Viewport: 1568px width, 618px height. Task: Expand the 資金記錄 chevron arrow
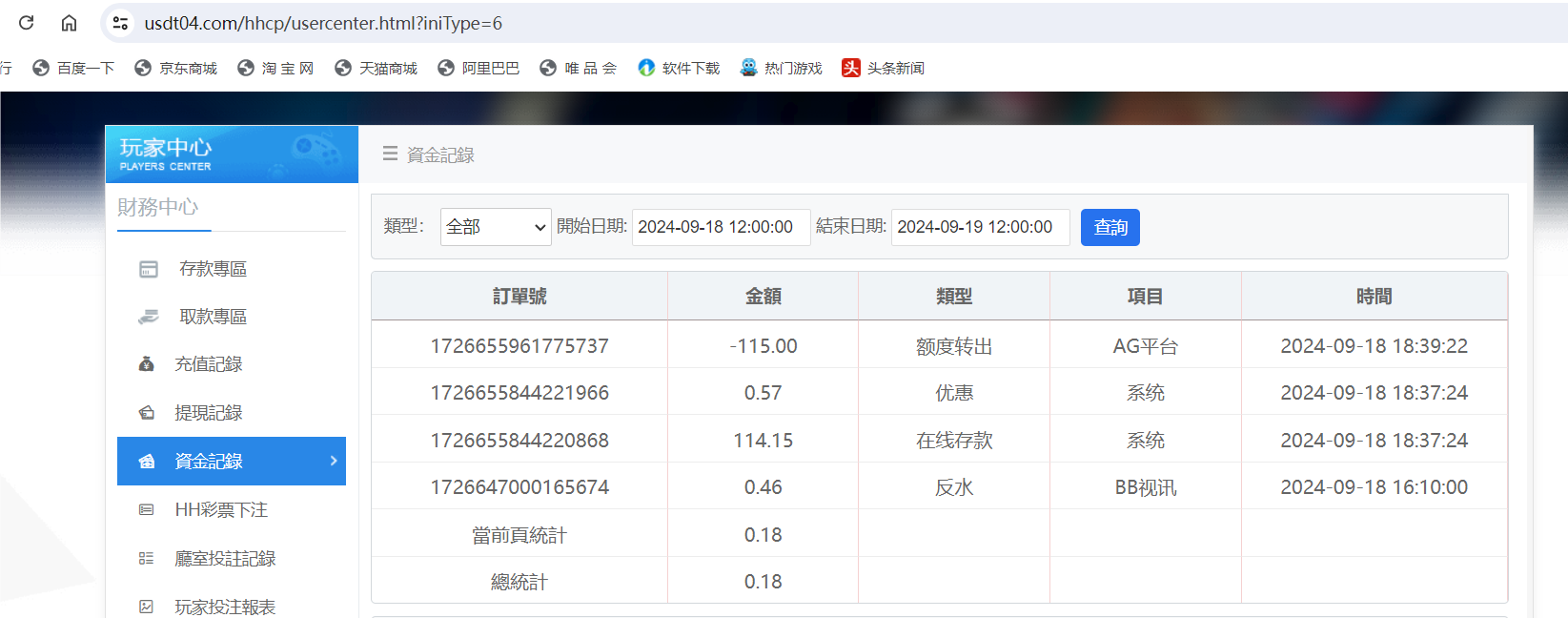(334, 461)
